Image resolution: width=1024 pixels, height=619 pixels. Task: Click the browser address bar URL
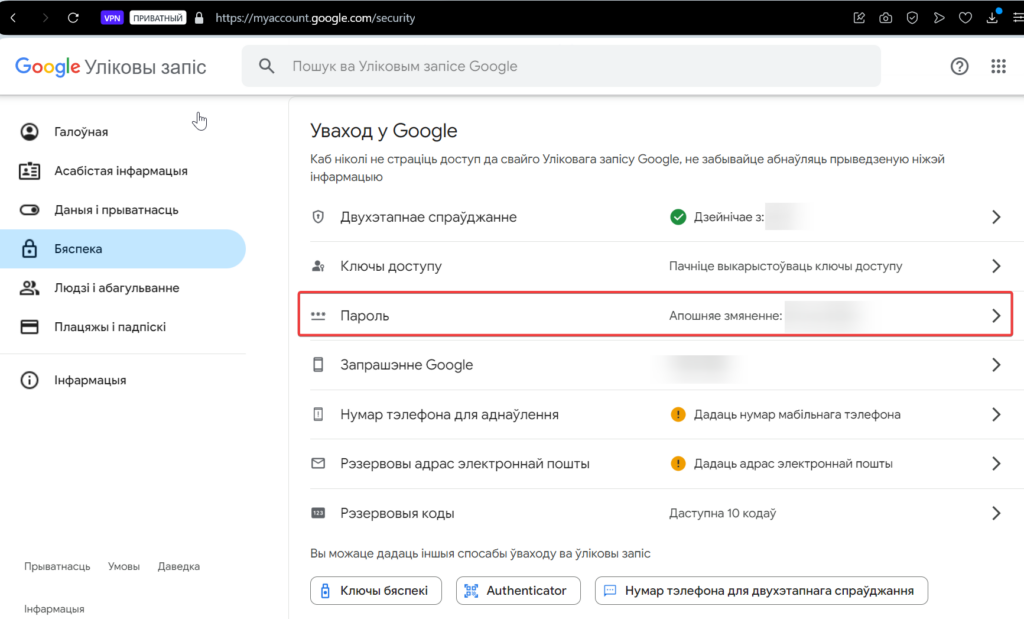[315, 18]
